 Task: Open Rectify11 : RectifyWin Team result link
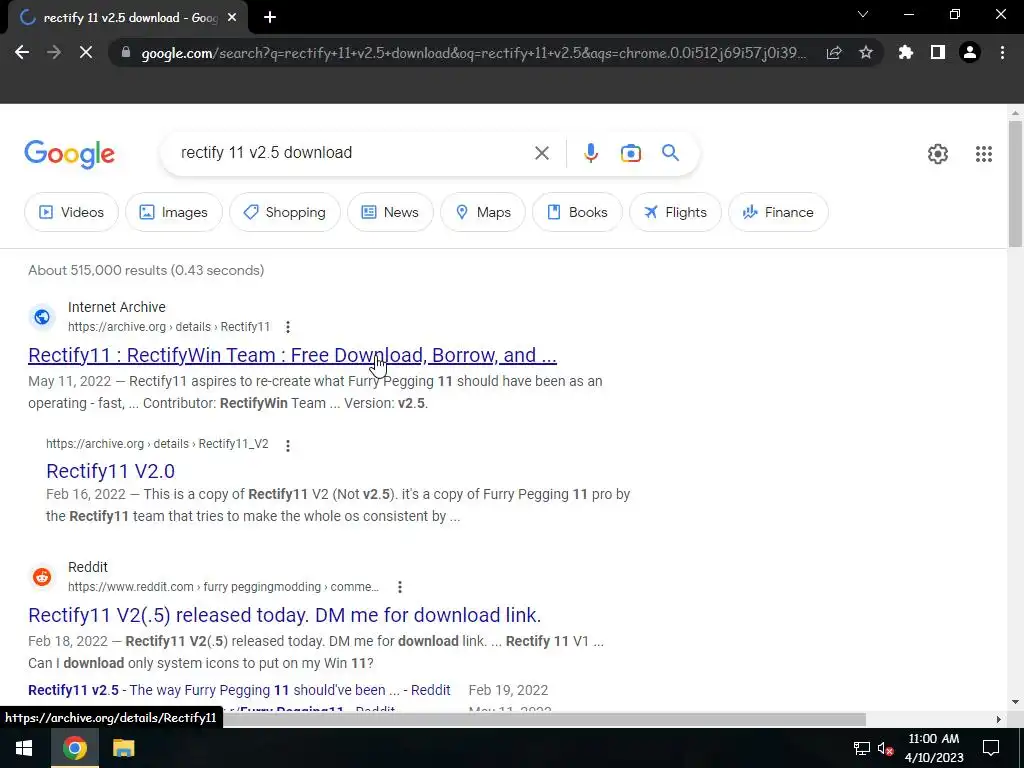293,355
